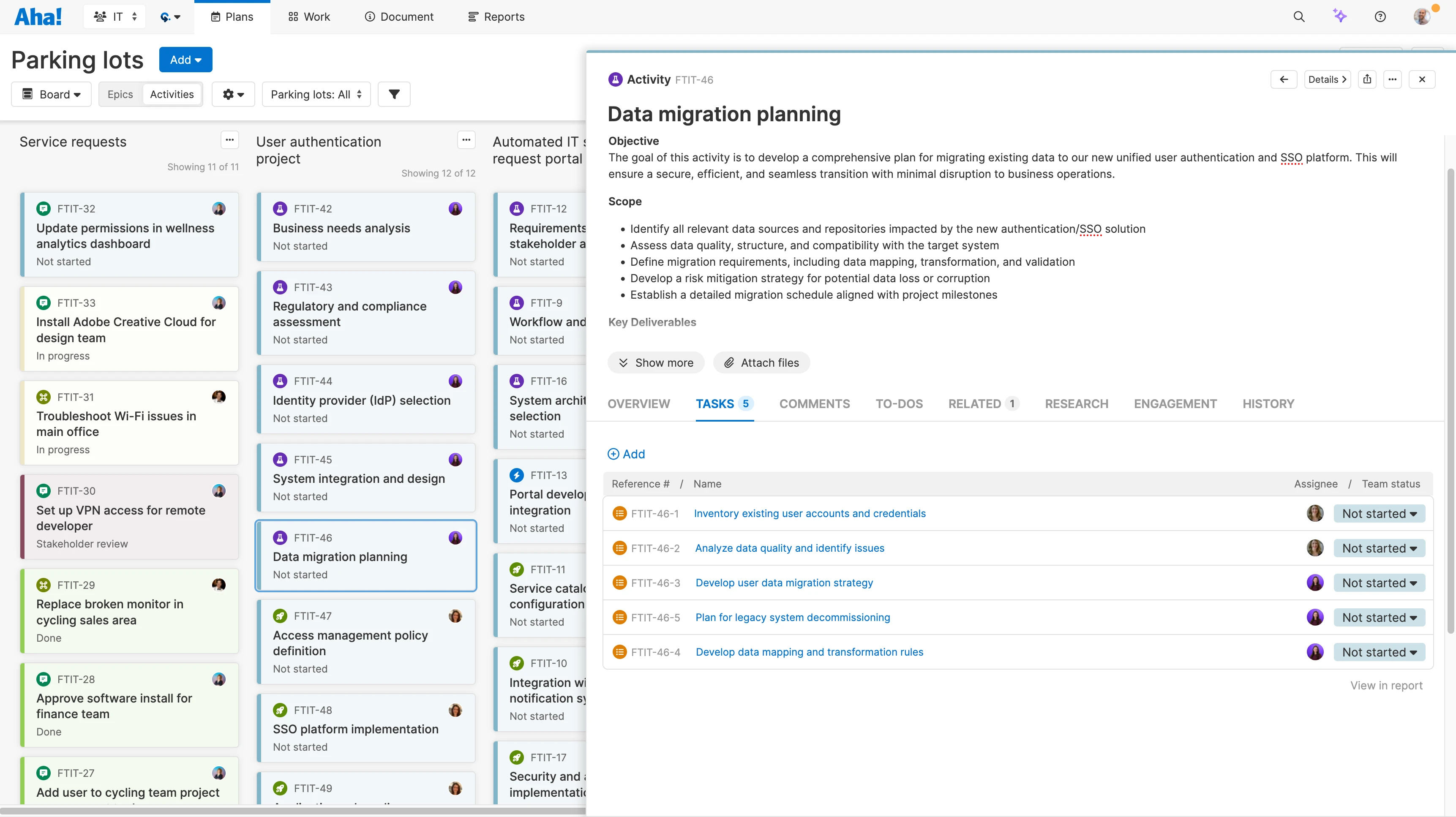This screenshot has height=817, width=1456.
Task: Open the blue Add dropdown button
Action: coord(185,60)
